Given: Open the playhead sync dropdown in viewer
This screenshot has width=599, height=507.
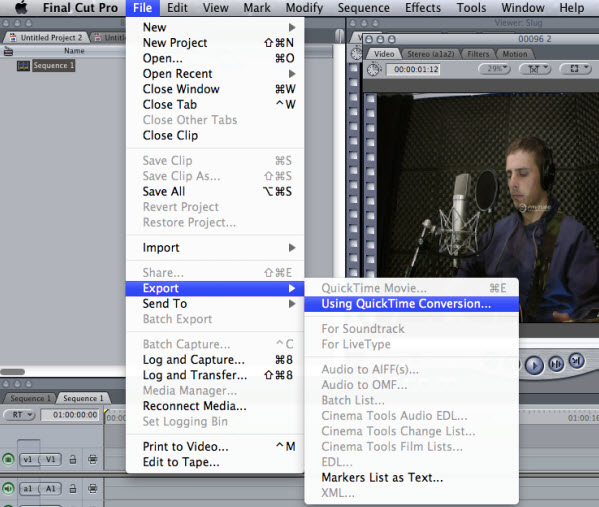Looking at the screenshot, I should pyautogui.click(x=535, y=69).
